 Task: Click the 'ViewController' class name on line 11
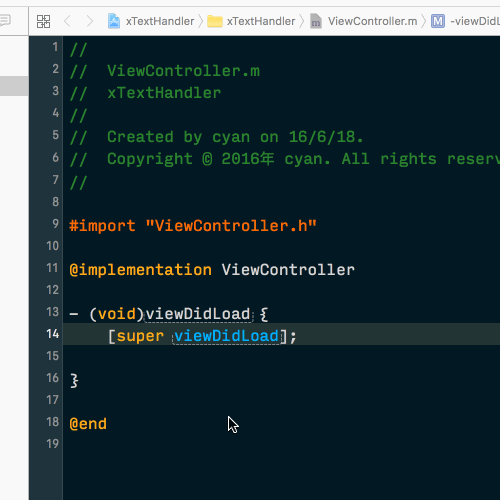pyautogui.click(x=288, y=270)
